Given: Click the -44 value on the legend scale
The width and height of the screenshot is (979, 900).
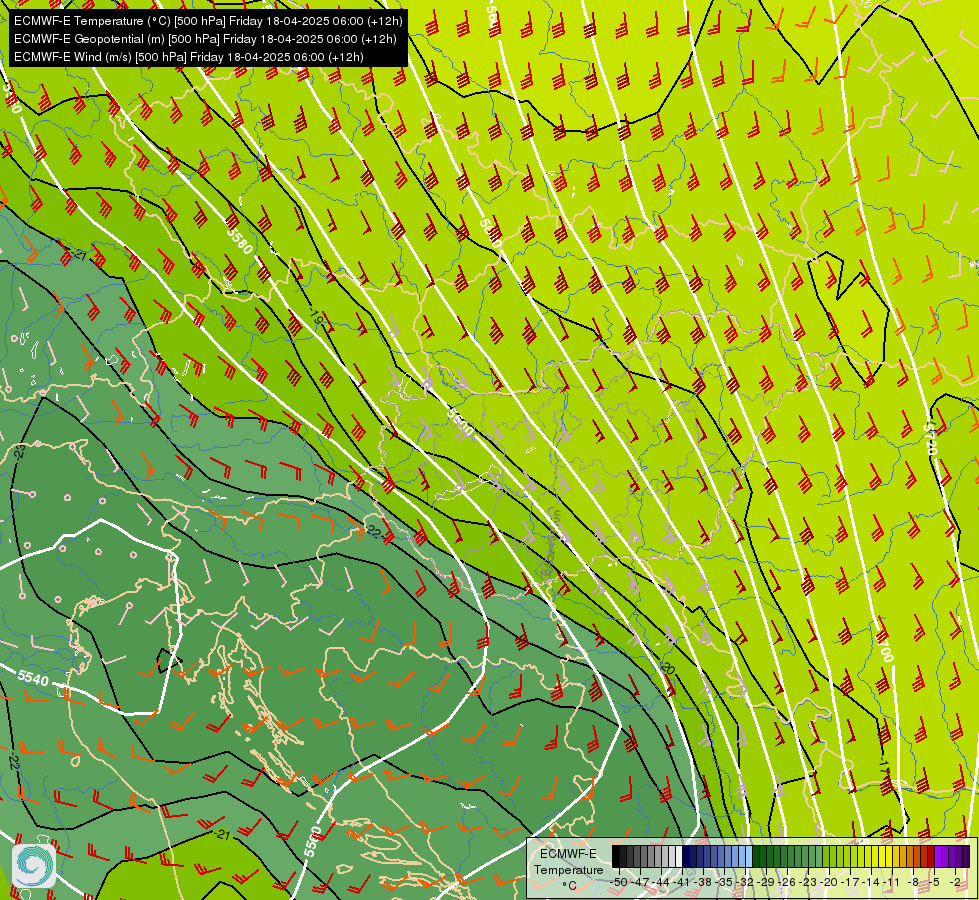Looking at the screenshot, I should click(661, 882).
